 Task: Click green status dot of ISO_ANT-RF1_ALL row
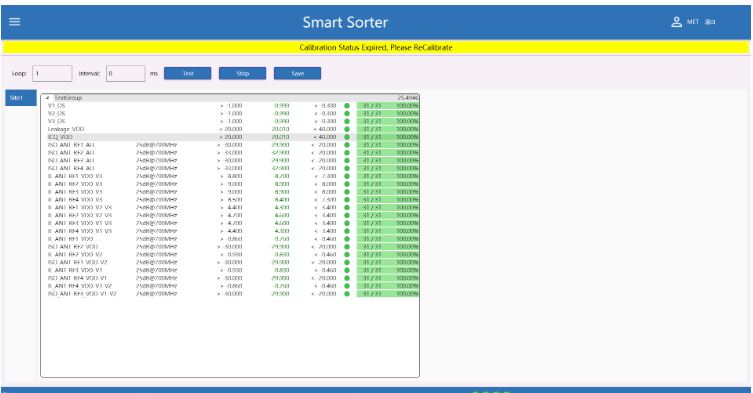tap(347, 145)
